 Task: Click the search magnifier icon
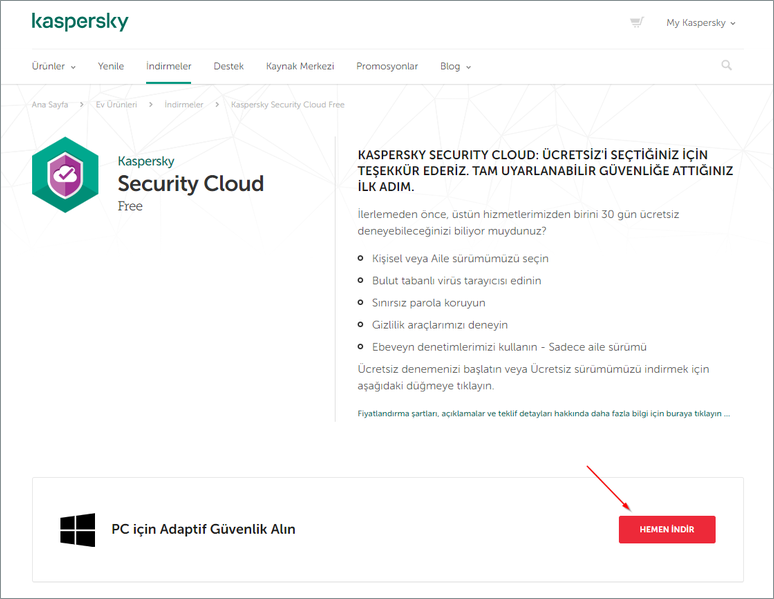tap(726, 66)
